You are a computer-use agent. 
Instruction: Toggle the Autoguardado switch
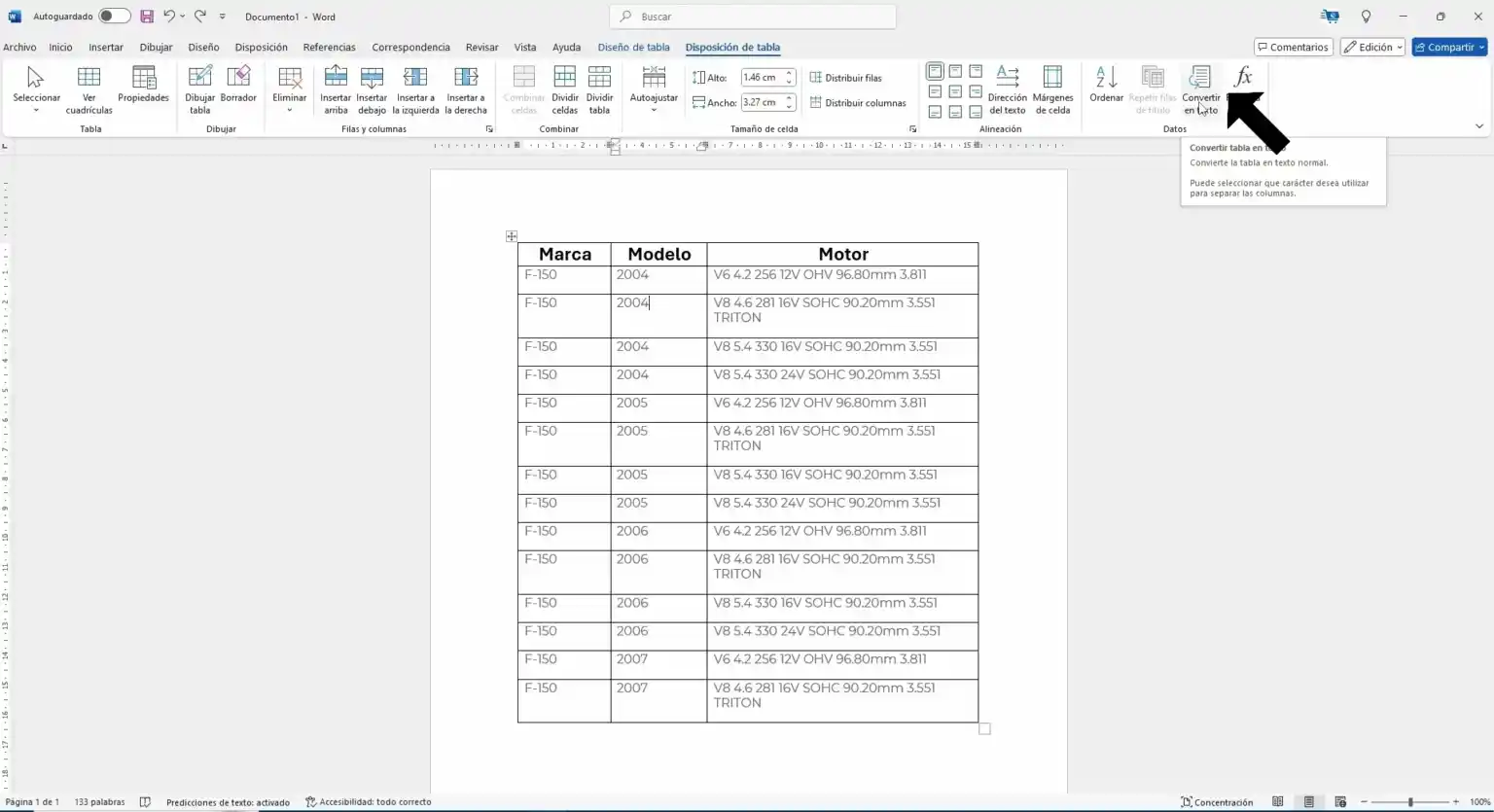(114, 17)
